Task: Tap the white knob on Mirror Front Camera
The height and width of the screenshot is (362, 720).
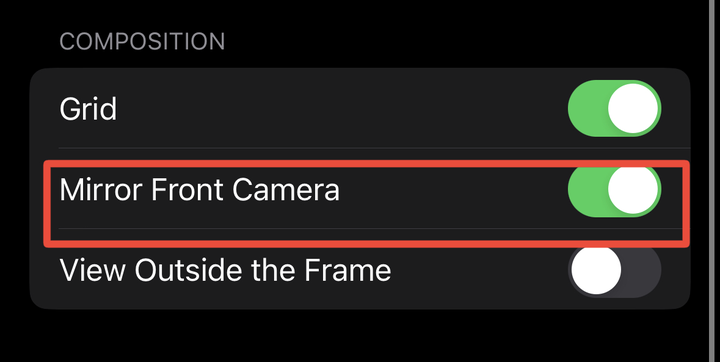Action: [633, 190]
